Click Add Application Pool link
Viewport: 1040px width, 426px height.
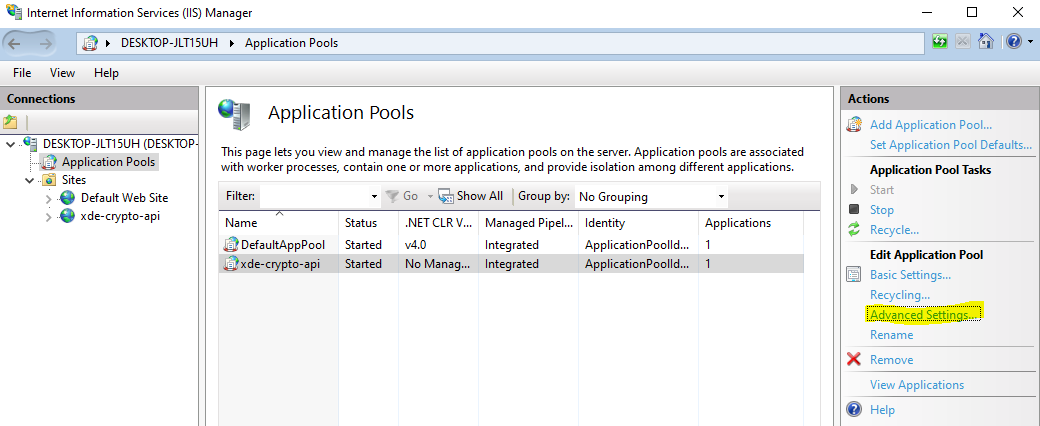[x=931, y=125]
